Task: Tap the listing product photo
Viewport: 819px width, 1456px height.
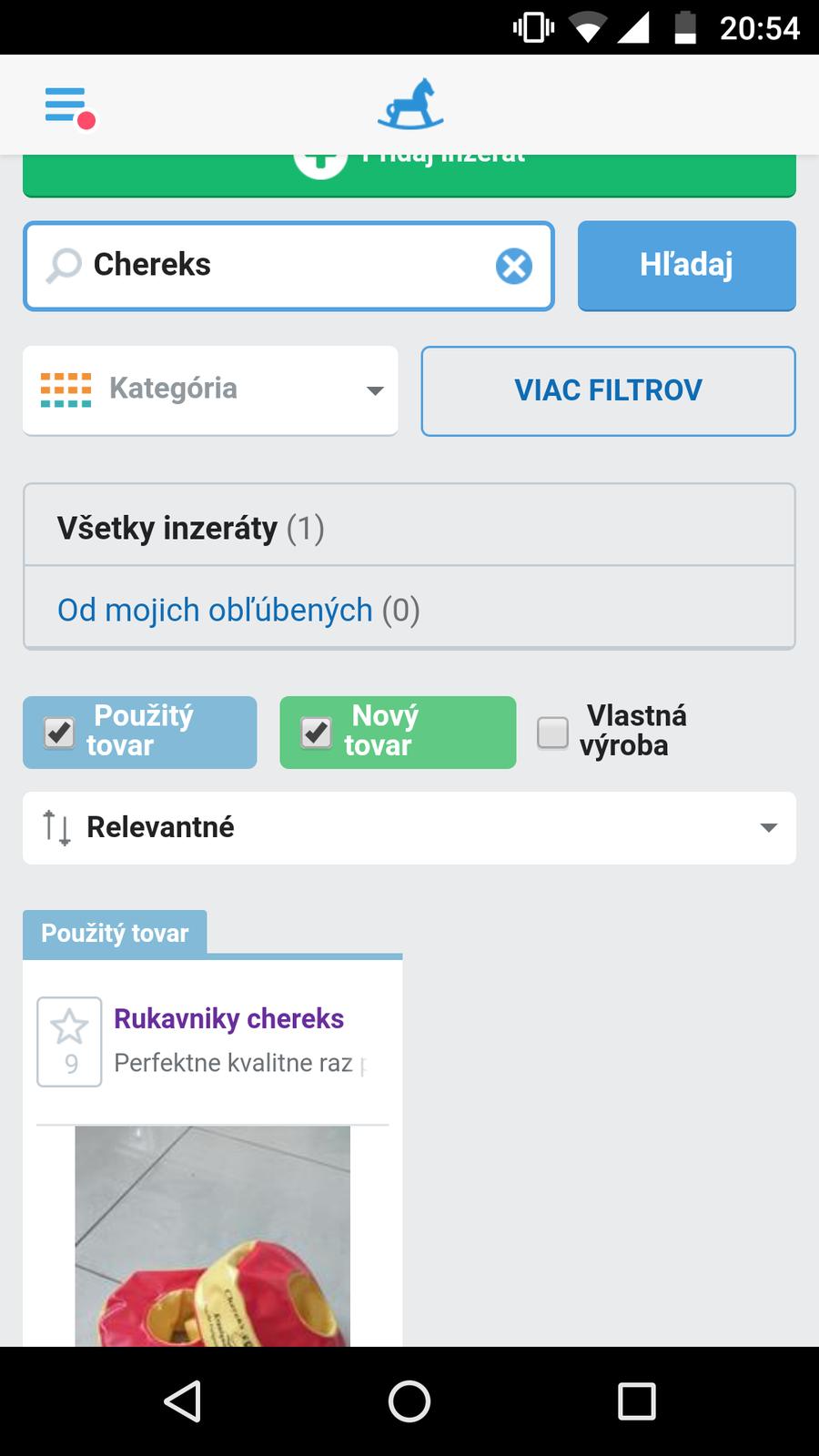Action: (x=213, y=1236)
